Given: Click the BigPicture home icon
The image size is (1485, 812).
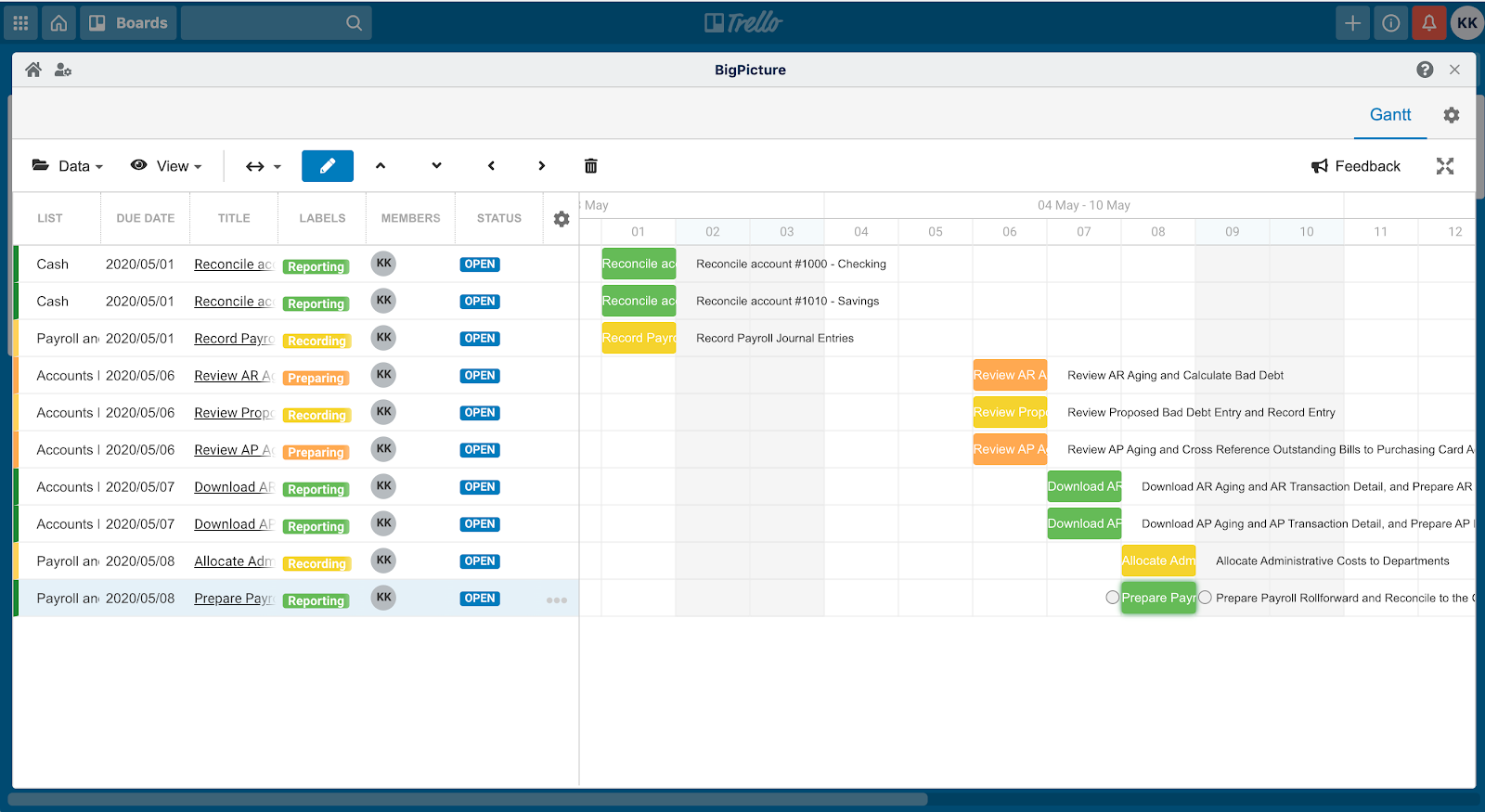Looking at the screenshot, I should click(x=33, y=70).
